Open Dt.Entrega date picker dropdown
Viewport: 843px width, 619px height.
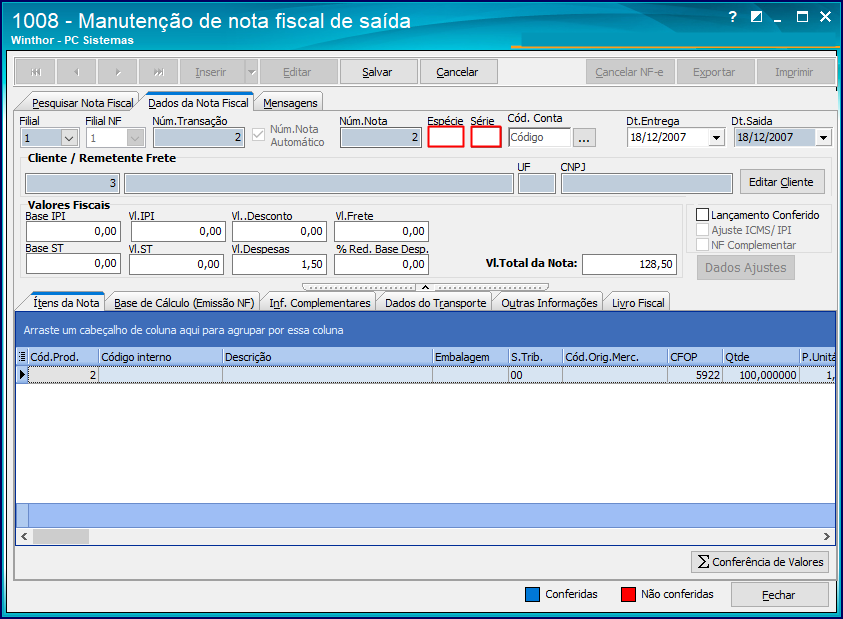(716, 138)
